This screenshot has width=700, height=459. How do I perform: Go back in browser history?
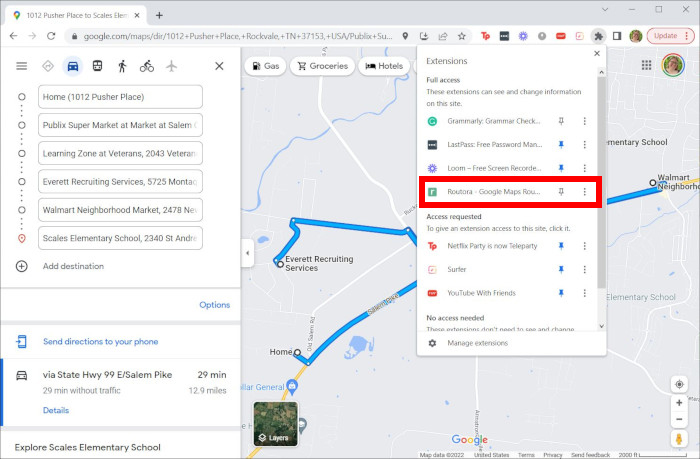[13, 36]
